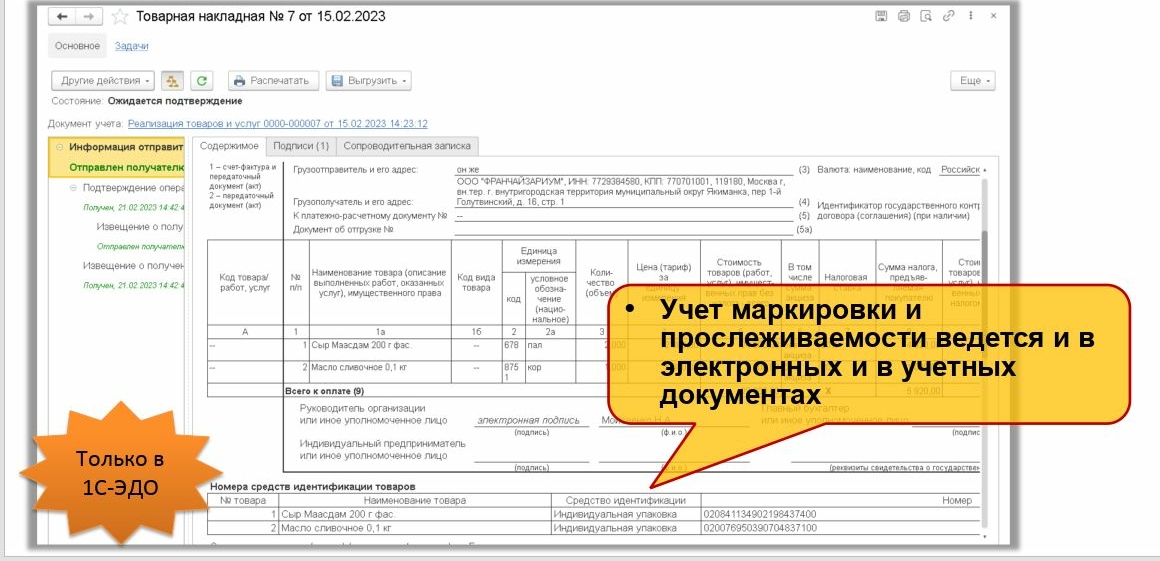Screen dimensions: 1160x561
Task: Click Индивидуальная упаковка for Сыр Маасдам row
Action: (x=615, y=514)
